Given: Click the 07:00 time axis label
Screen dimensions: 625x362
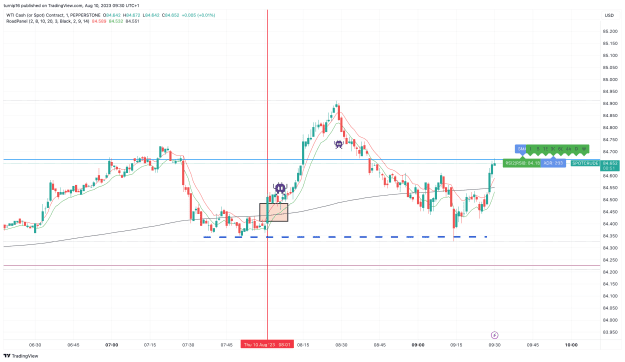Looking at the screenshot, I should [x=112, y=345].
